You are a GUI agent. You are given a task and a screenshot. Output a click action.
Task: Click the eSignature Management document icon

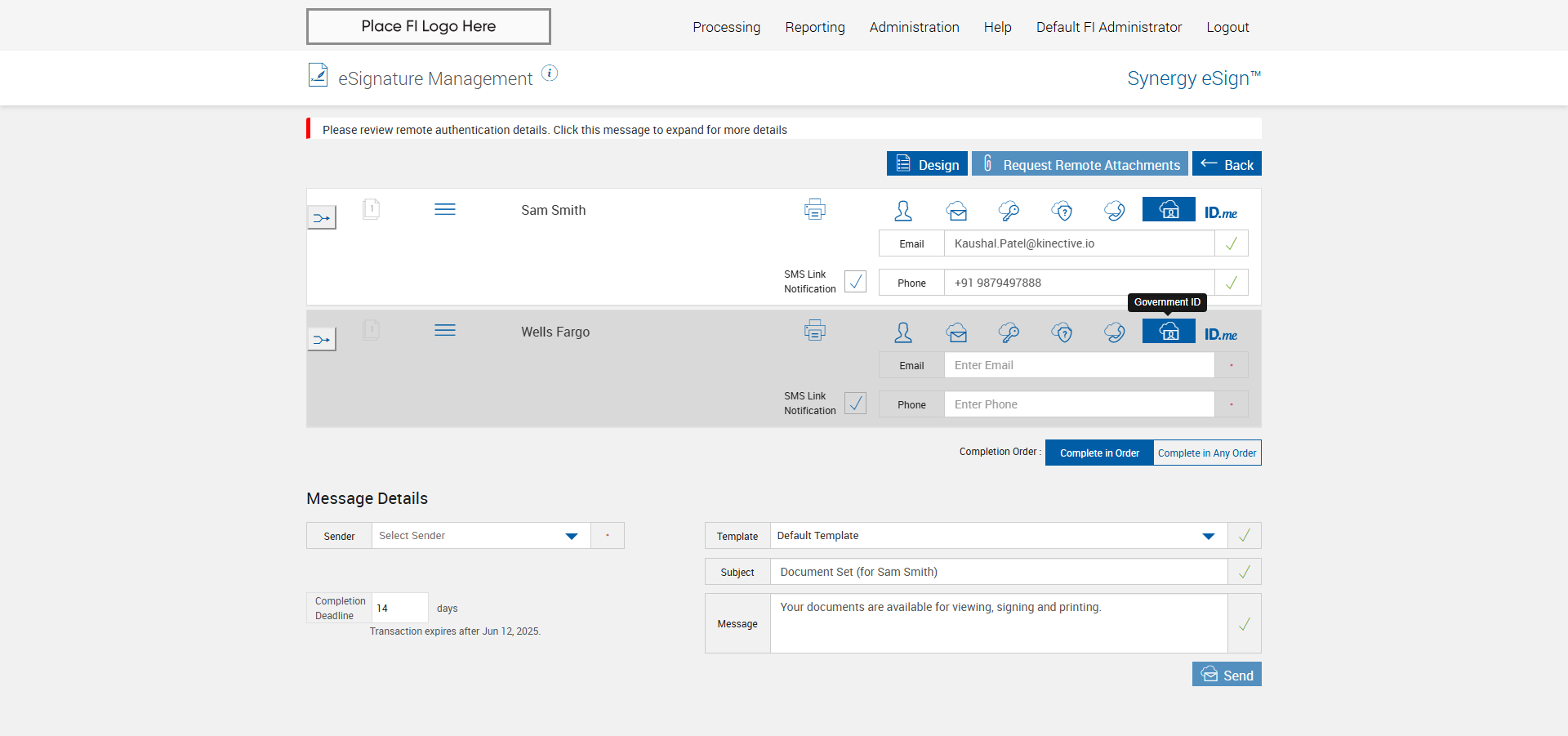click(318, 75)
